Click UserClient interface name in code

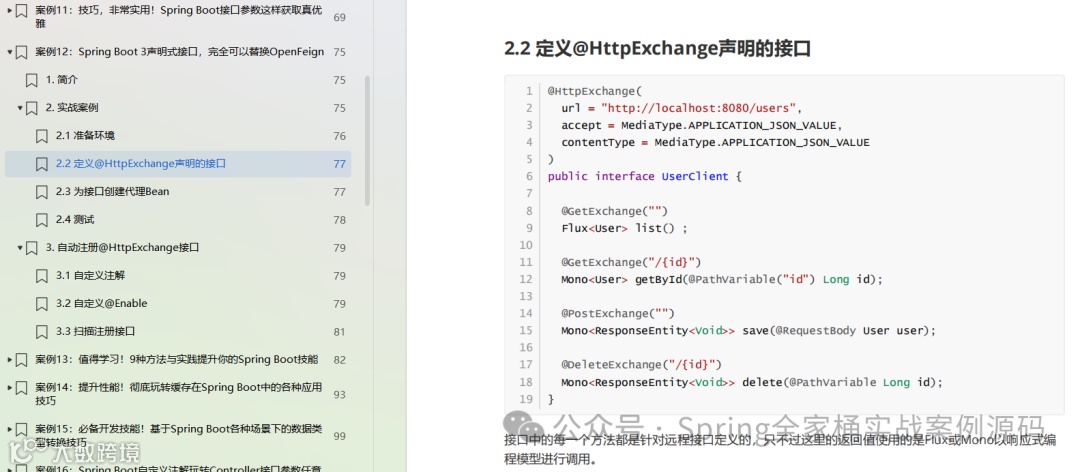694,176
